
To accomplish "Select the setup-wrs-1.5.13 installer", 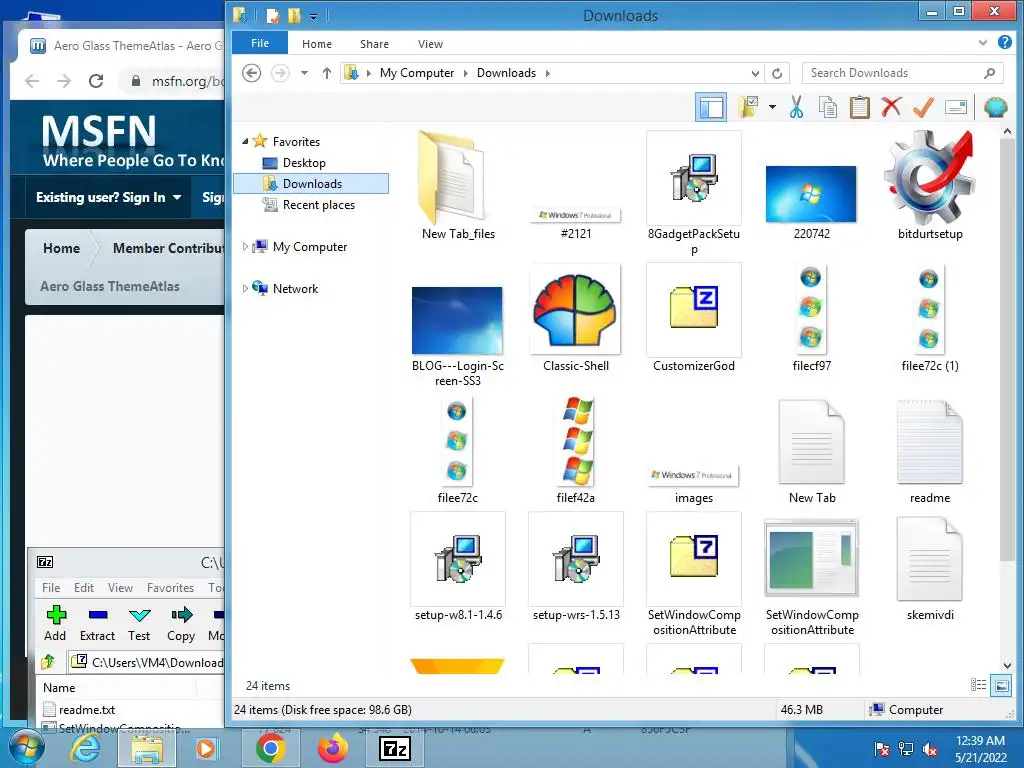I will [x=575, y=567].
